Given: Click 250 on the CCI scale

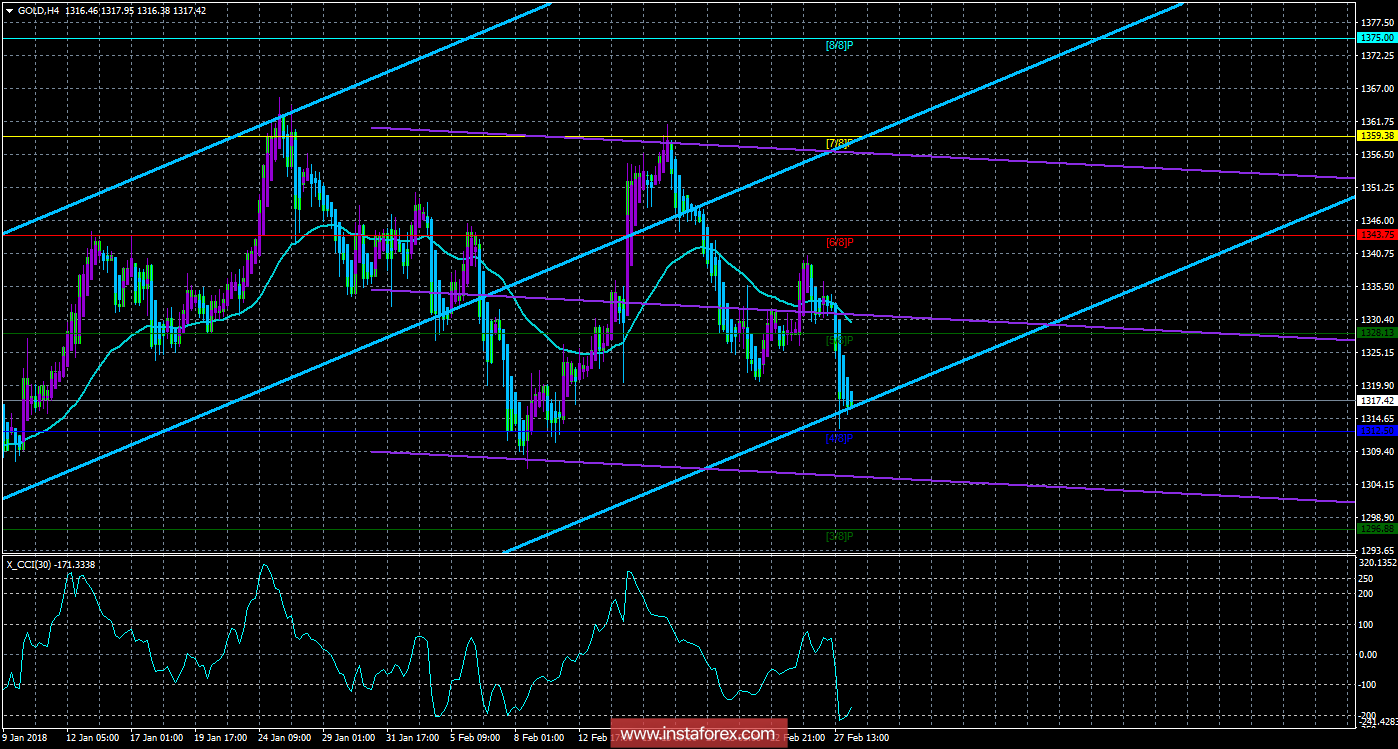Looking at the screenshot, I should pos(1365,579).
